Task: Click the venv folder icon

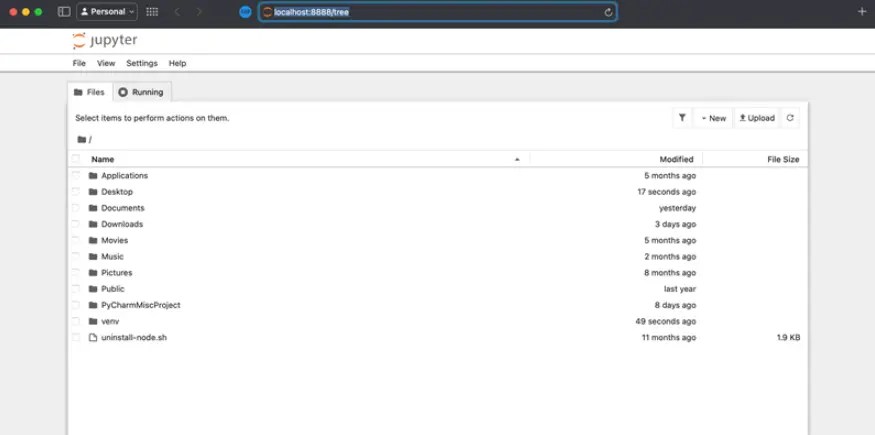Action: (x=93, y=321)
